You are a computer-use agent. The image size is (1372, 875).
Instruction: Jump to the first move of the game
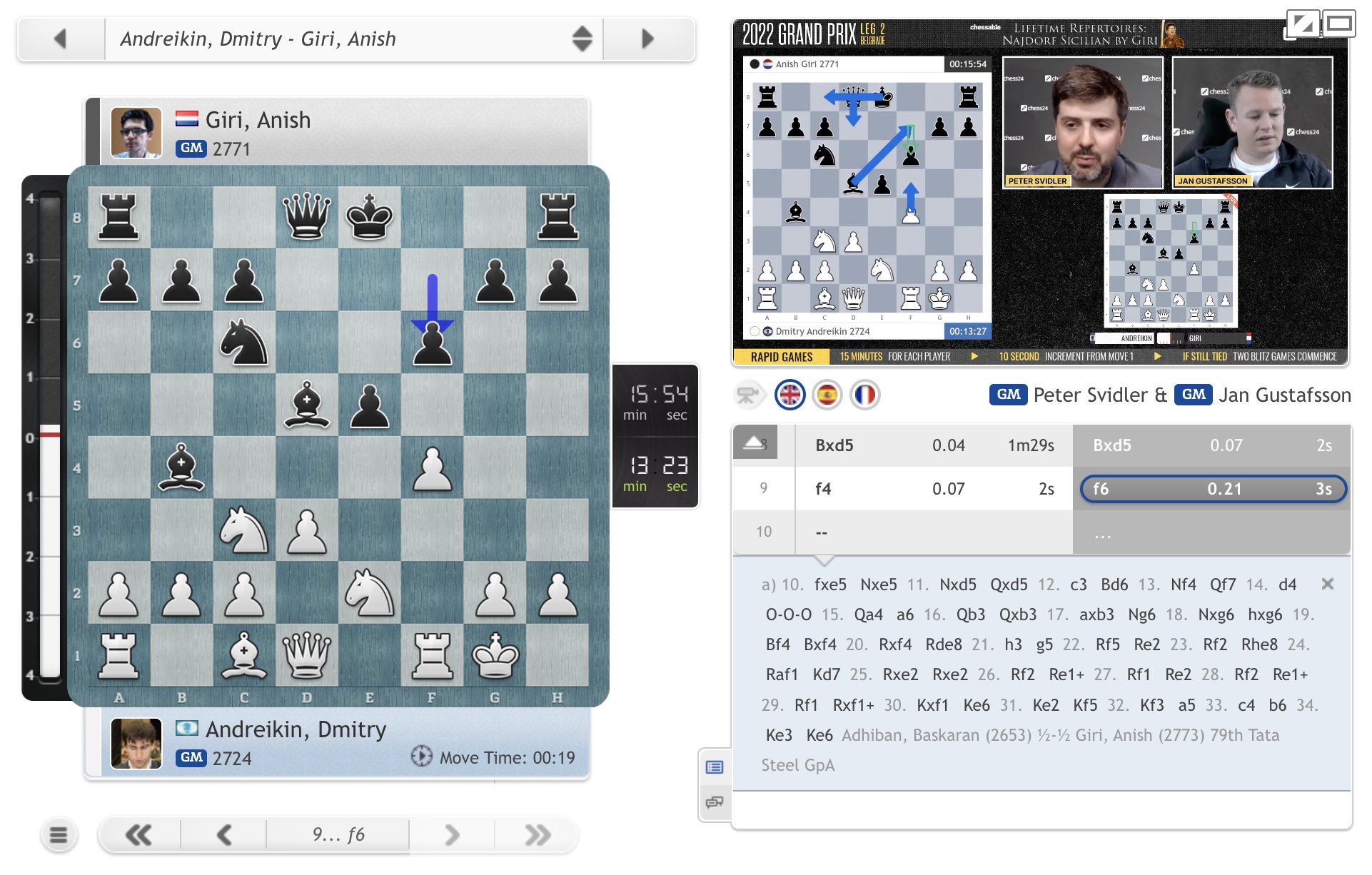tap(138, 834)
